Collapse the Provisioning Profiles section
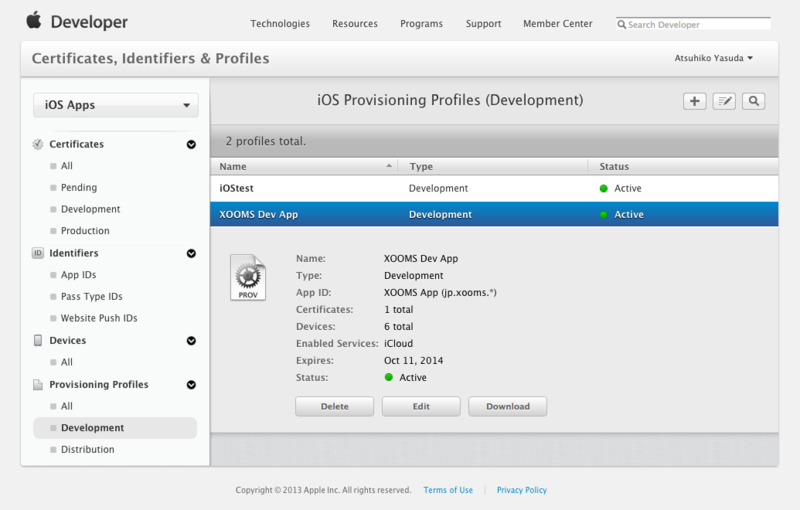 pyautogui.click(x=191, y=385)
